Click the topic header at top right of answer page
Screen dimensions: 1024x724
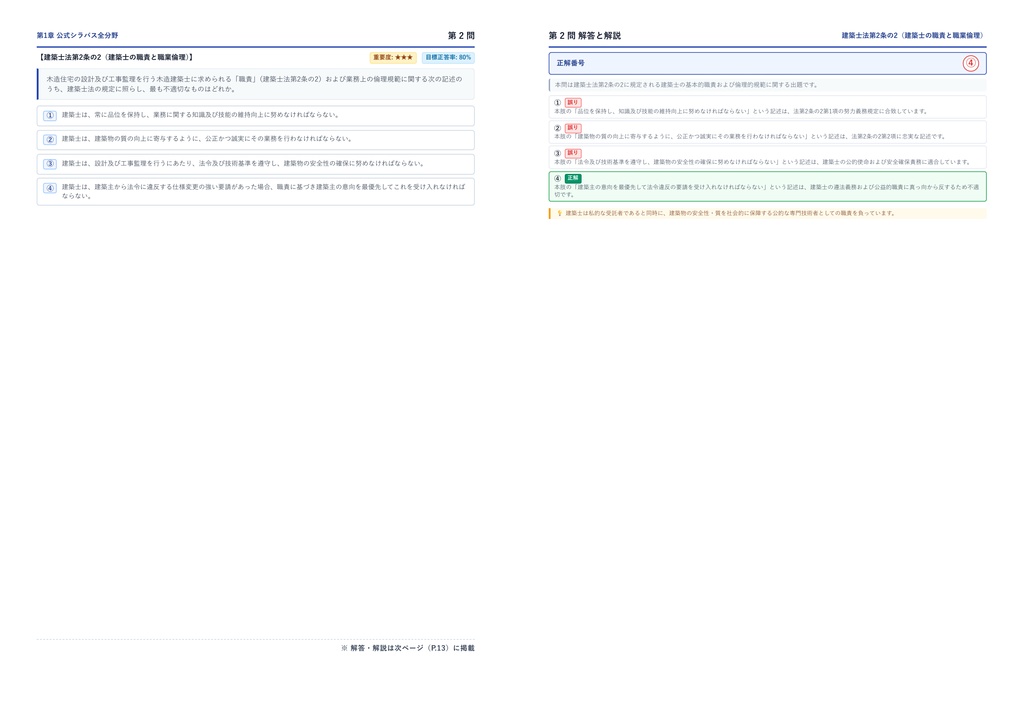click(913, 35)
